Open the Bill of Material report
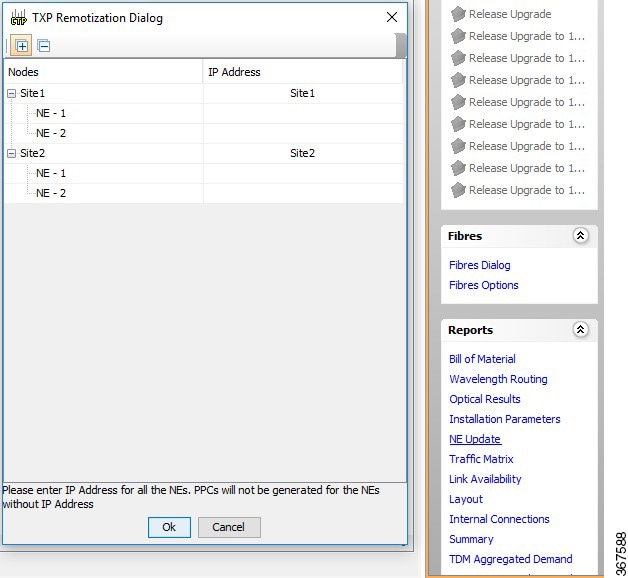This screenshot has height=578, width=628. point(482,359)
